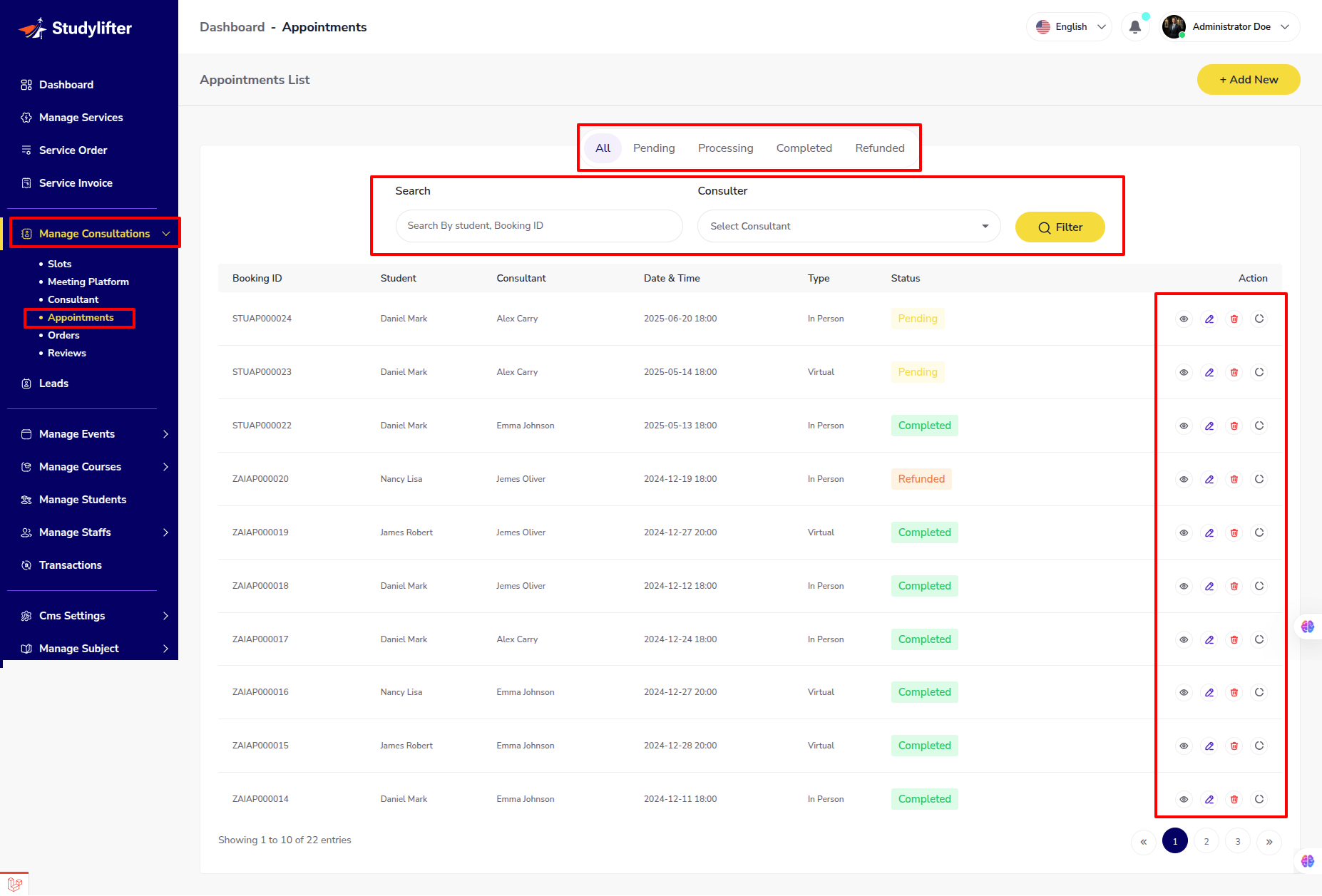This screenshot has width=1322, height=896.
Task: Click the Add New button
Action: (1249, 80)
